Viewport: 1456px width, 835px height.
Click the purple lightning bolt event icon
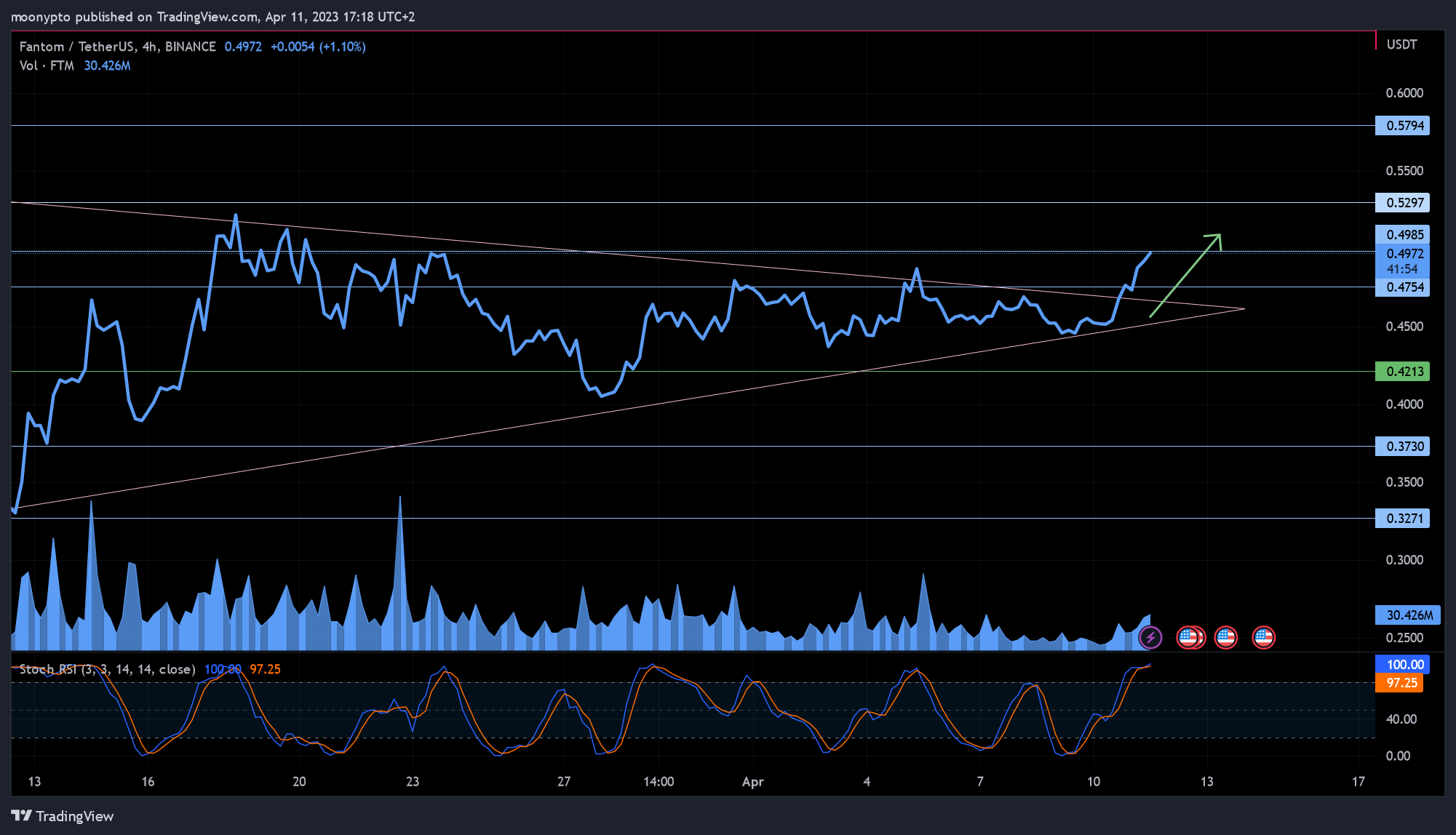coord(1150,638)
